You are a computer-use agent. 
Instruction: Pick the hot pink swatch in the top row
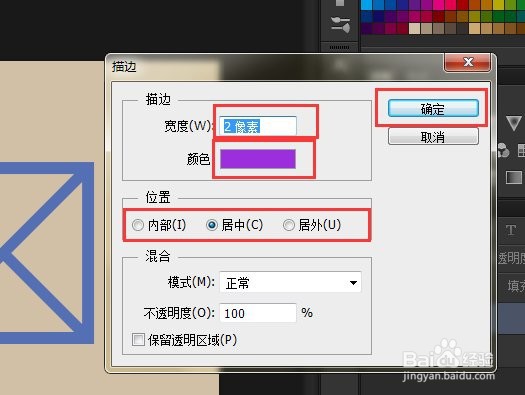439,5
